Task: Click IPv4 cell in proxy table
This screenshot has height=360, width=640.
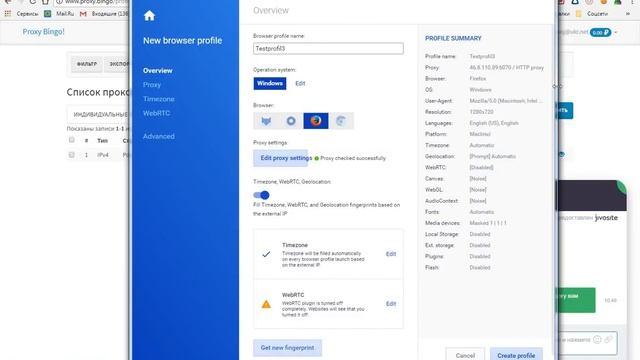Action: coord(103,155)
